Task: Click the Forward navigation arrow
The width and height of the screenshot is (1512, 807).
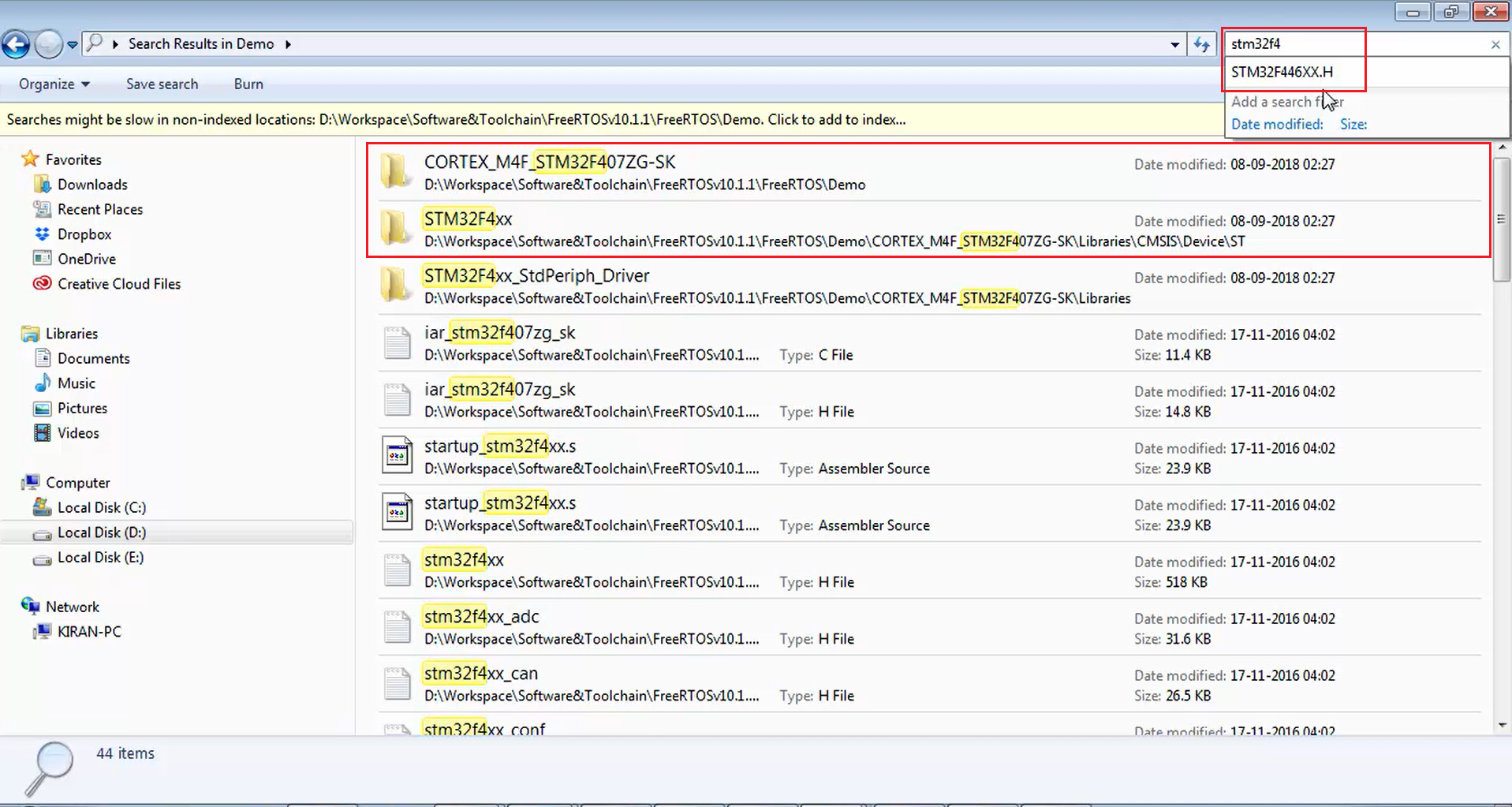Action: (x=49, y=44)
